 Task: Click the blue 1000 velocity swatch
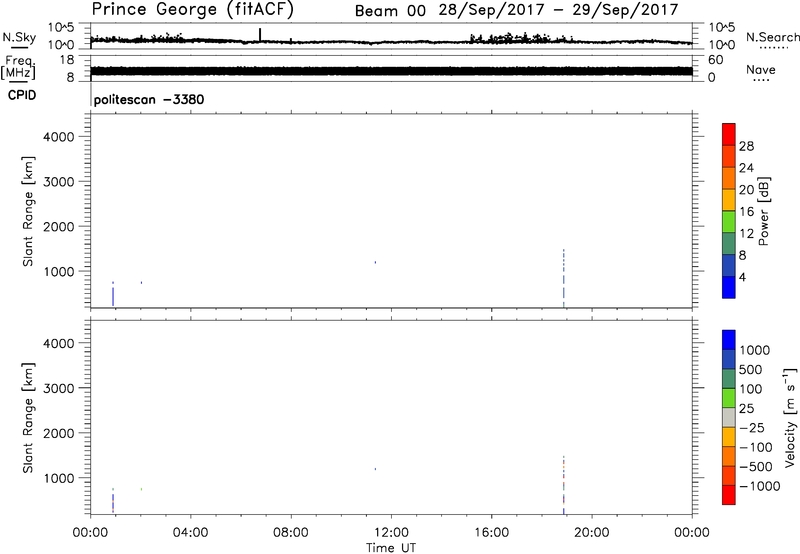tap(729, 340)
